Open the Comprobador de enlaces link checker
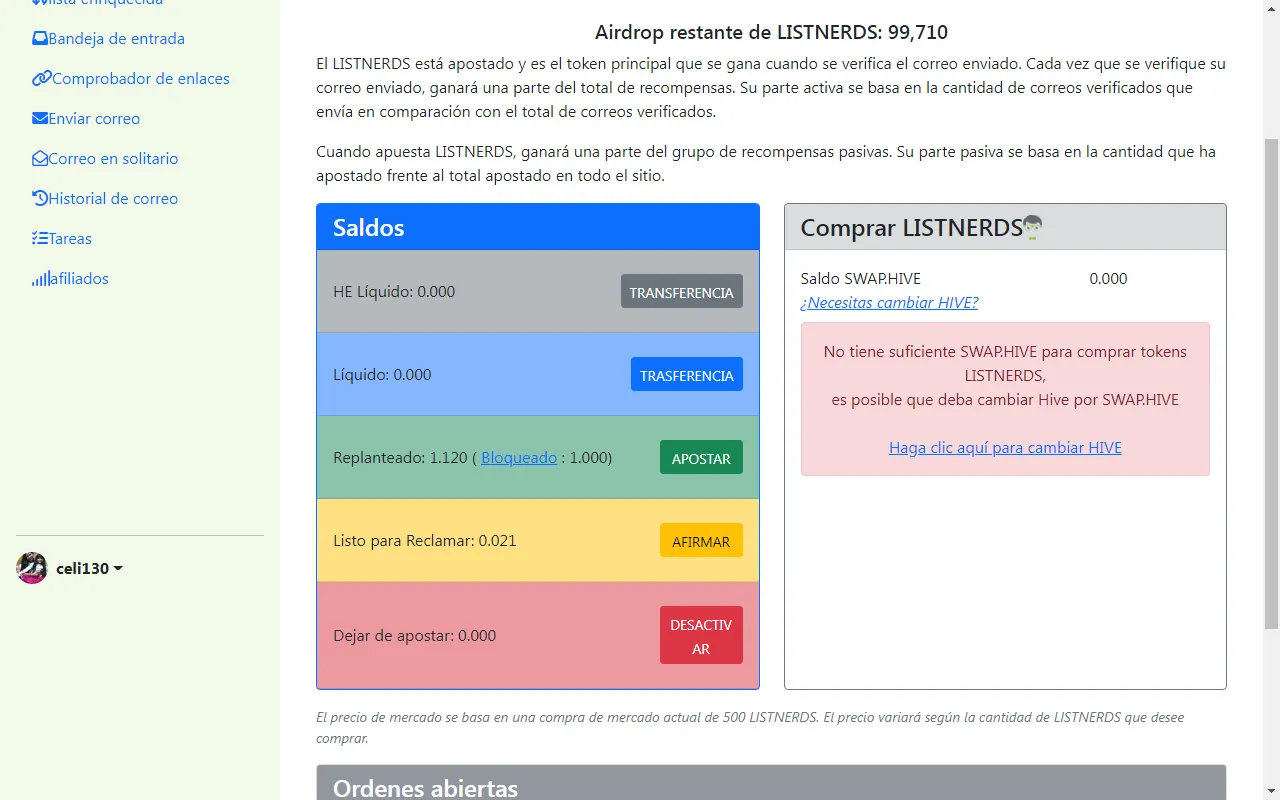The width and height of the screenshot is (1280, 800). point(131,79)
